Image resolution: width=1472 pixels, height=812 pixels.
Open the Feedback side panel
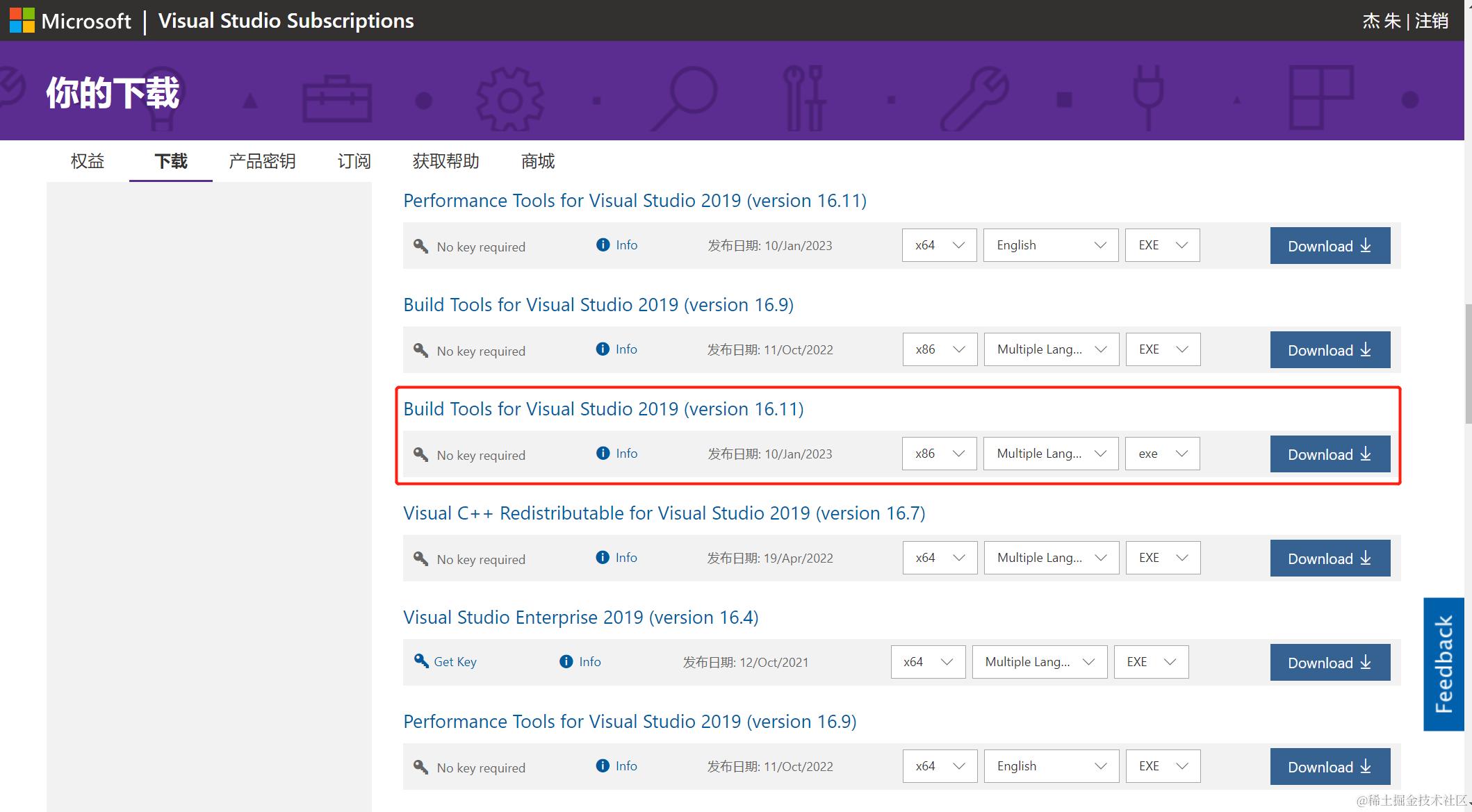(x=1444, y=664)
